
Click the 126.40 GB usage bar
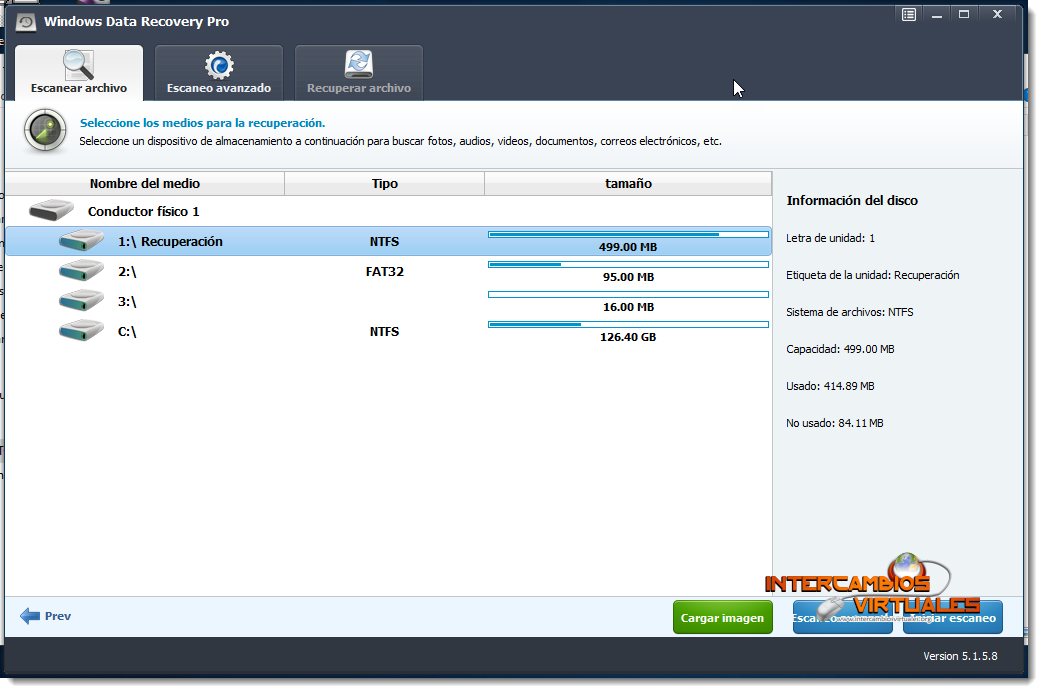(x=628, y=324)
